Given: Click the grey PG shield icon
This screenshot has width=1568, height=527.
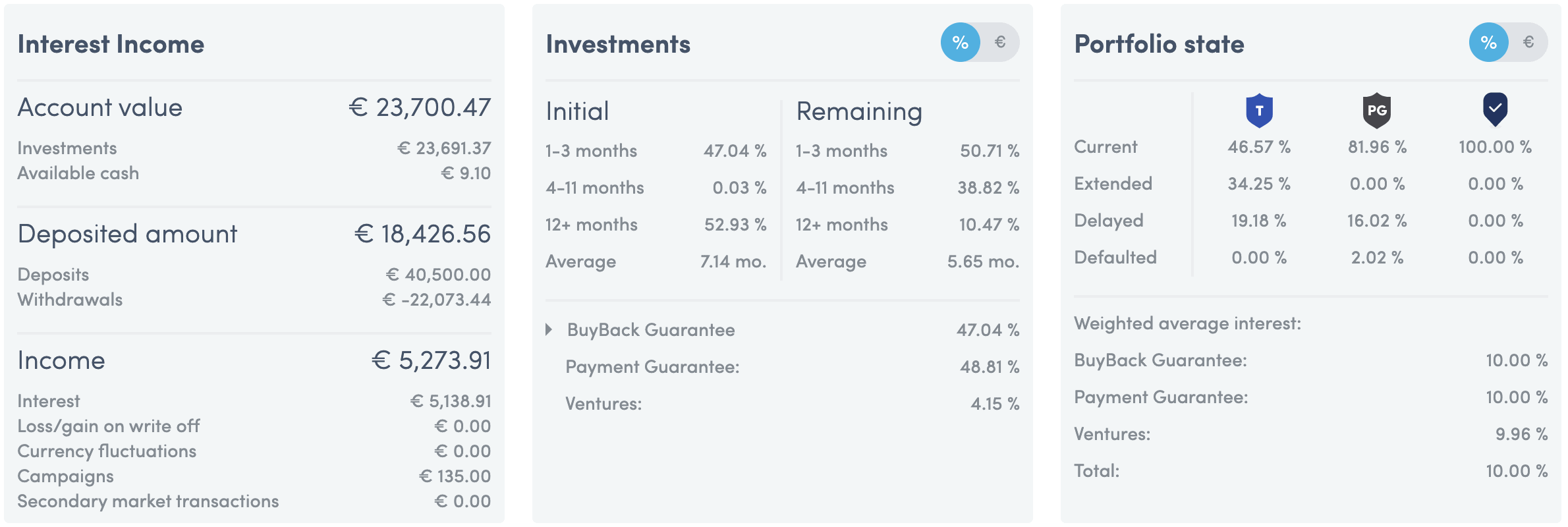Looking at the screenshot, I should 1377,110.
